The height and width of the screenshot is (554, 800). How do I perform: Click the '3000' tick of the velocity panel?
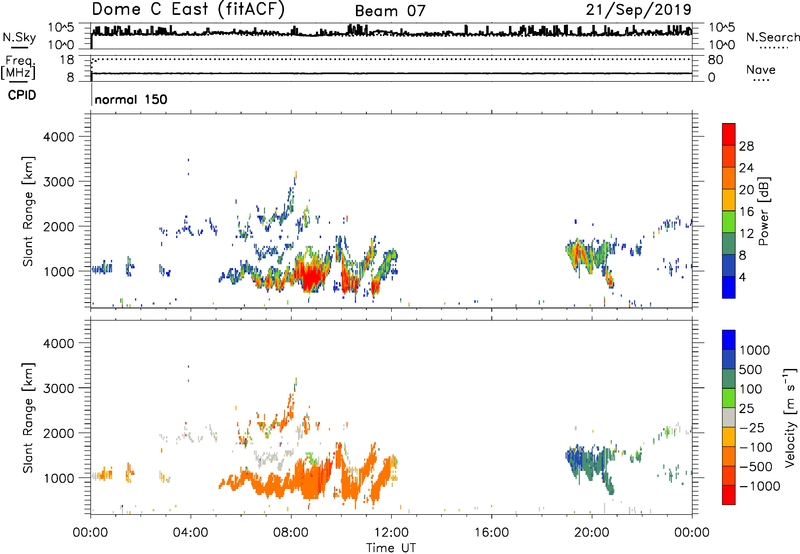click(59, 388)
